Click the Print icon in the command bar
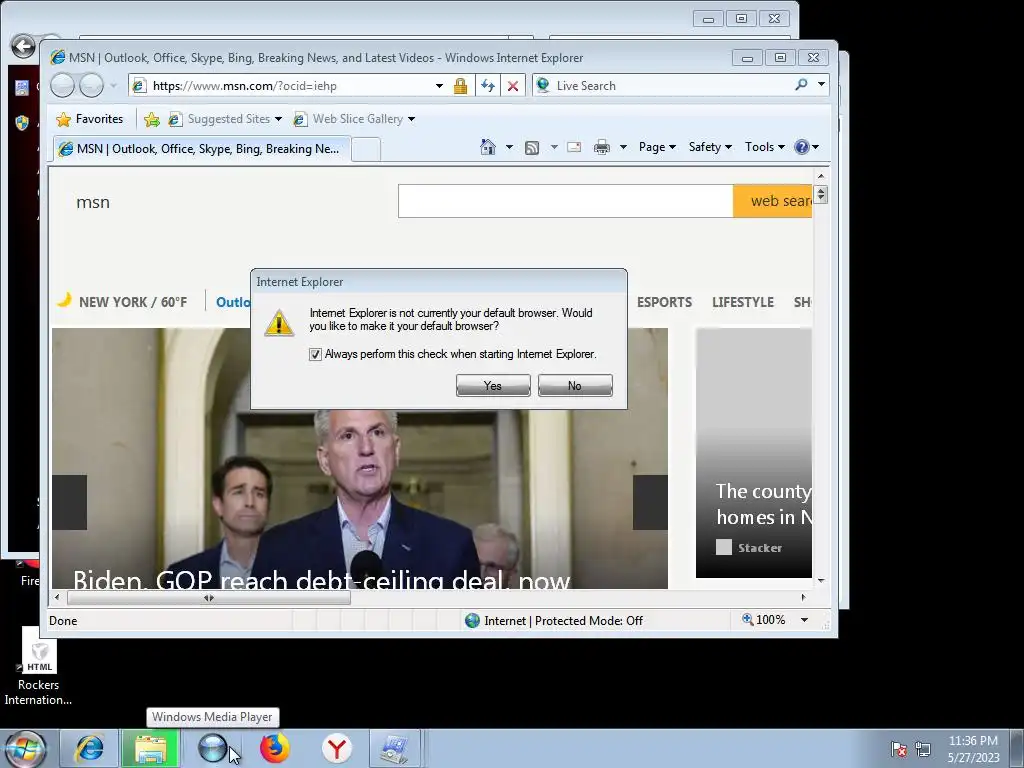 coord(601,148)
